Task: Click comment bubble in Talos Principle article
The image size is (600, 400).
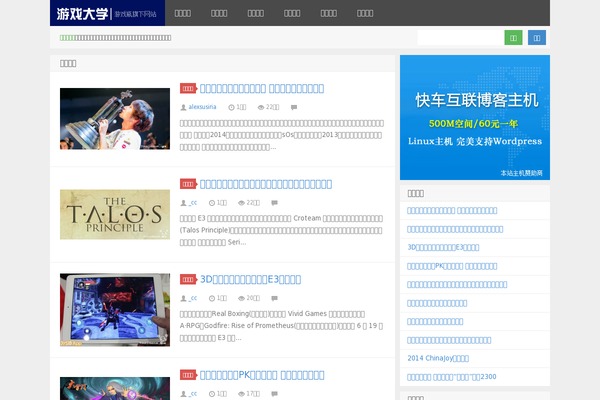Action: coord(274,203)
